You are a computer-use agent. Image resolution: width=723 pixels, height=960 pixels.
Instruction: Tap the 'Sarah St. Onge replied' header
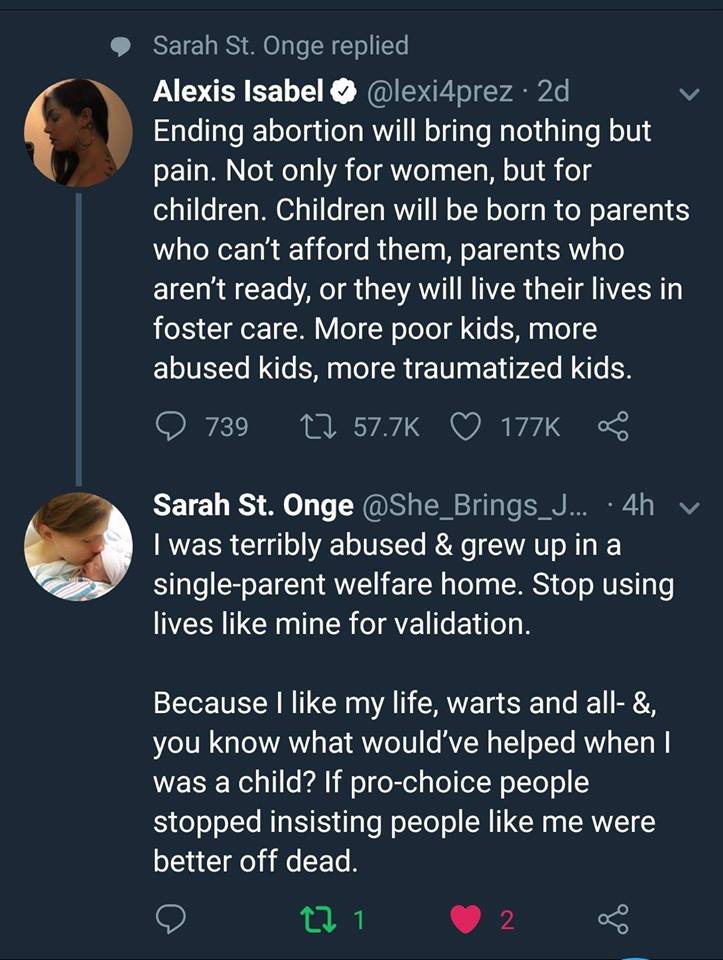pos(281,45)
